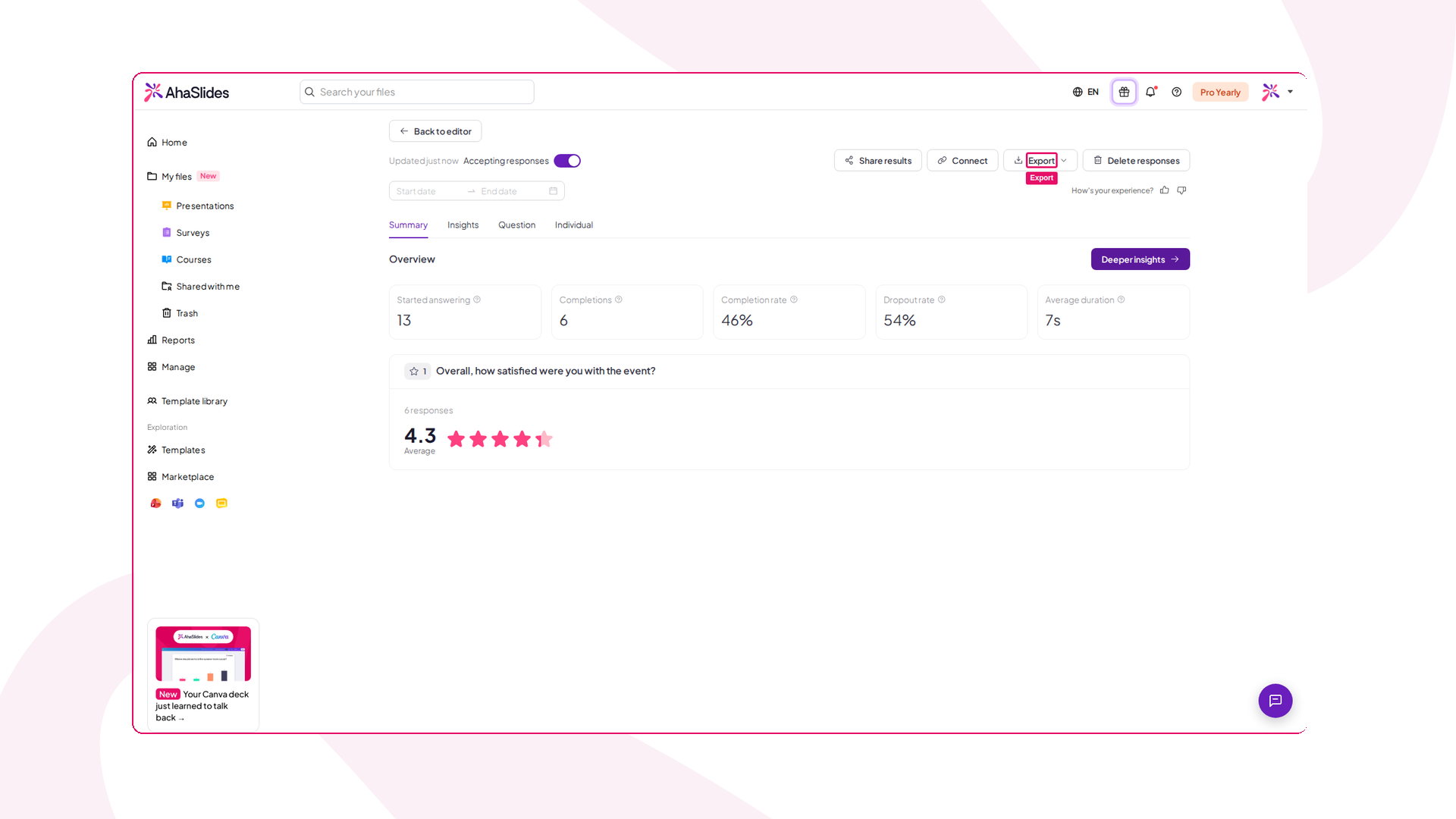Open the Zoom integration icon

(199, 504)
